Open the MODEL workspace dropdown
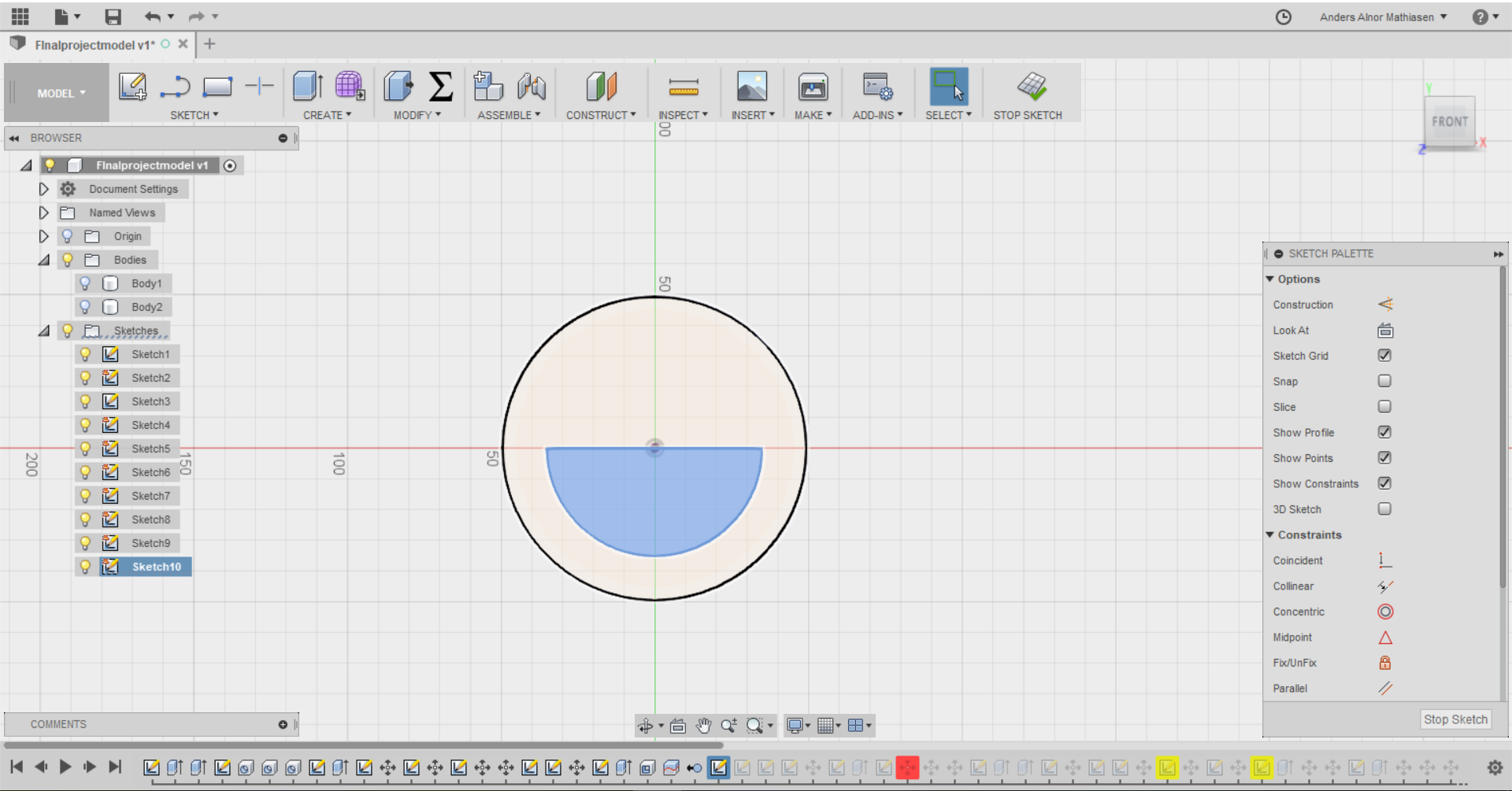This screenshot has width=1512, height=791. pos(61,93)
